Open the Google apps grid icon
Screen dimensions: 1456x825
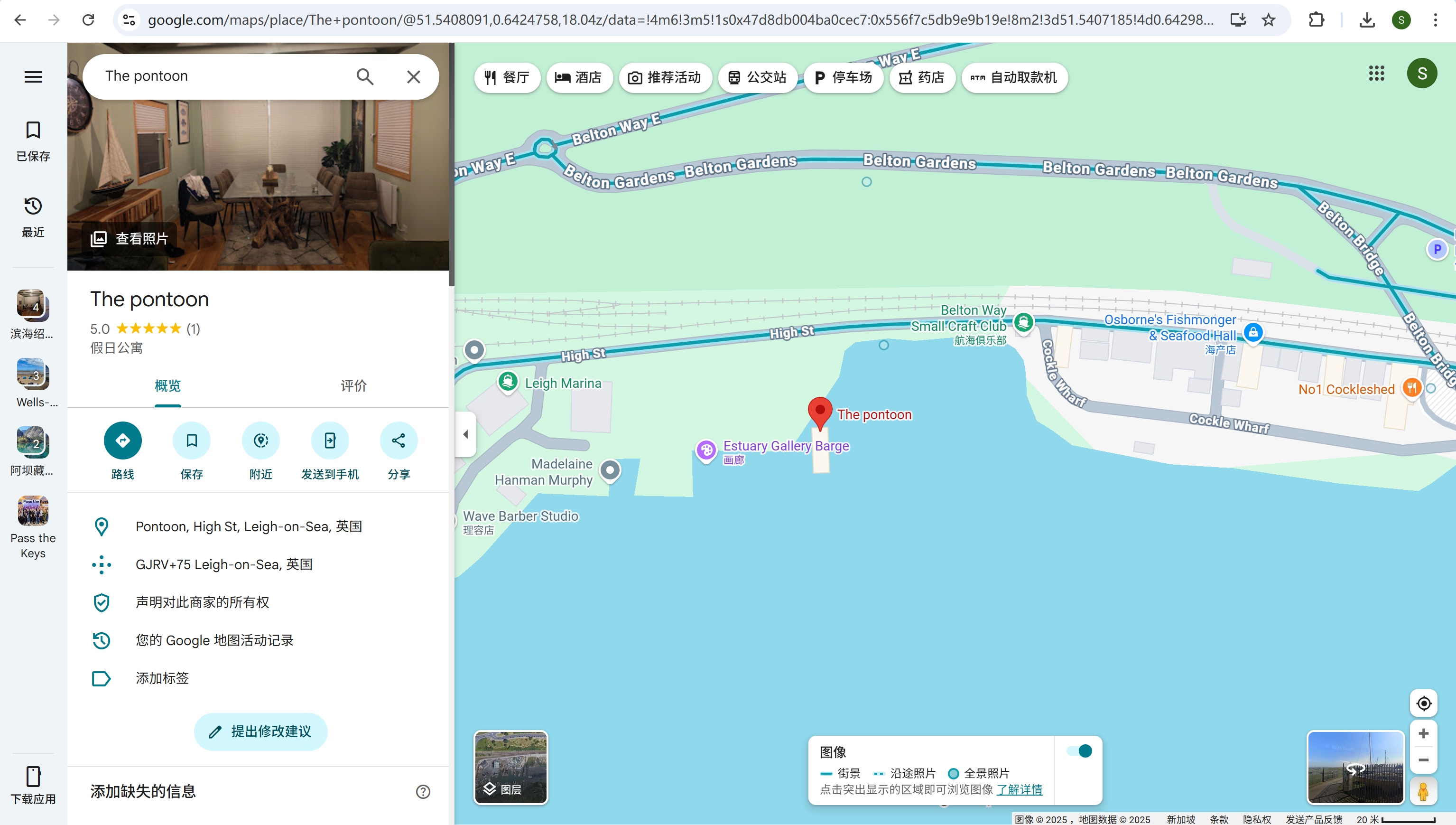click(x=1376, y=73)
